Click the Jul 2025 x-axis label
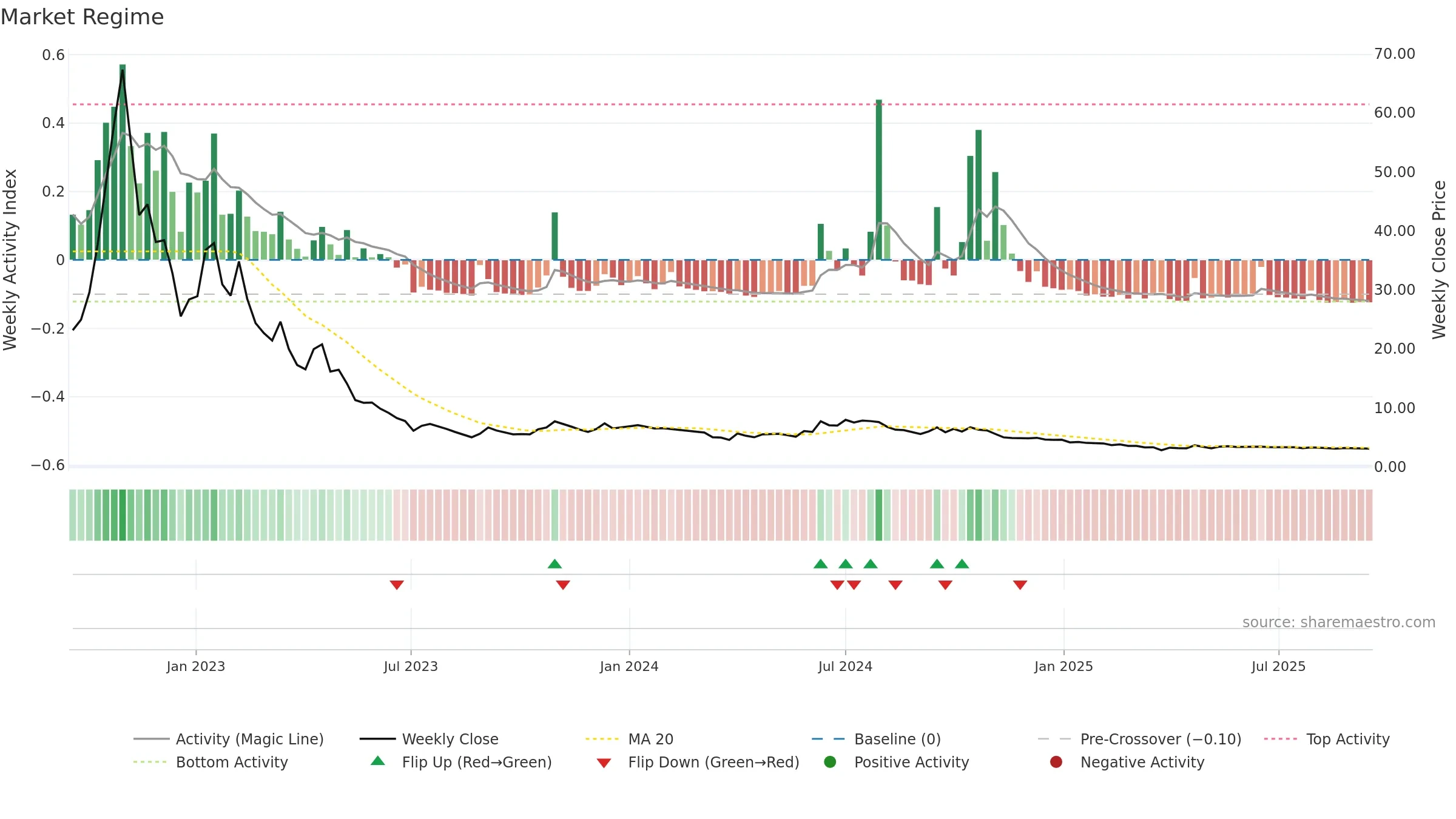 pyautogui.click(x=1278, y=666)
